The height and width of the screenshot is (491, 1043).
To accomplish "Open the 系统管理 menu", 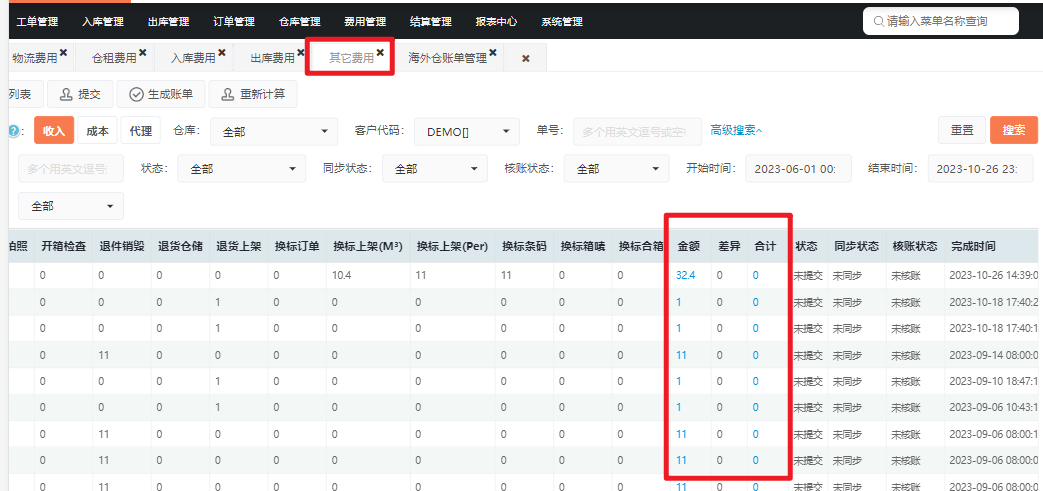I will [x=562, y=22].
